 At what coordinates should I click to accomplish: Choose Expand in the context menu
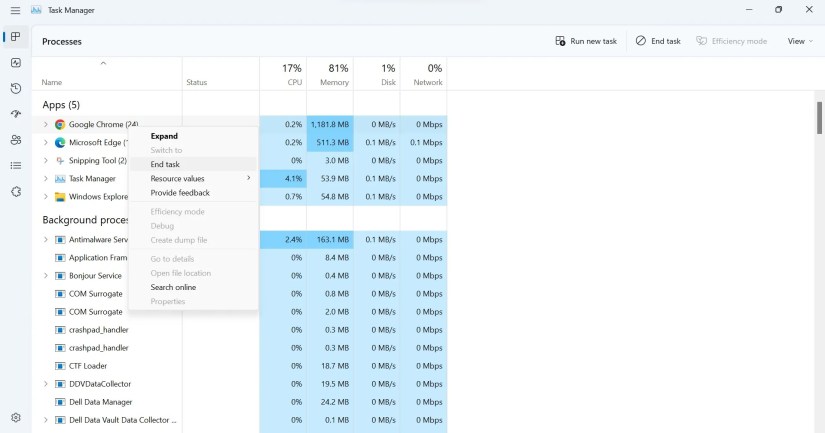click(x=193, y=136)
